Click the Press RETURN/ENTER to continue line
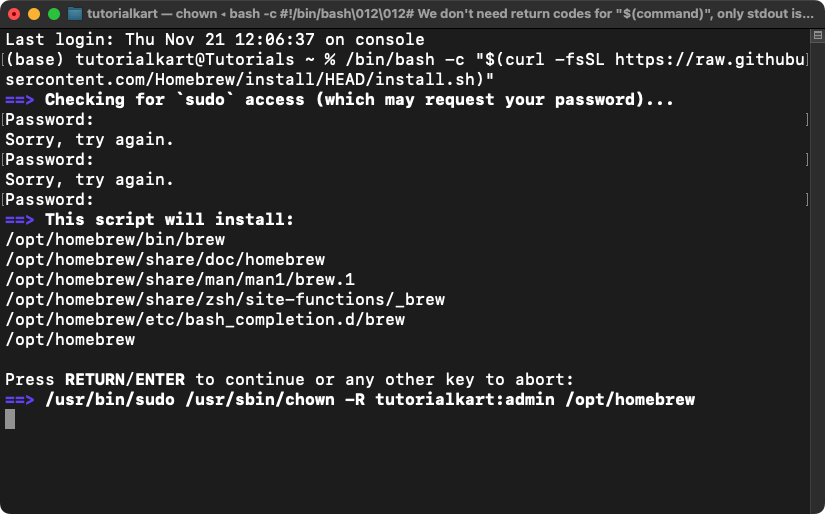825x514 pixels. tap(289, 379)
